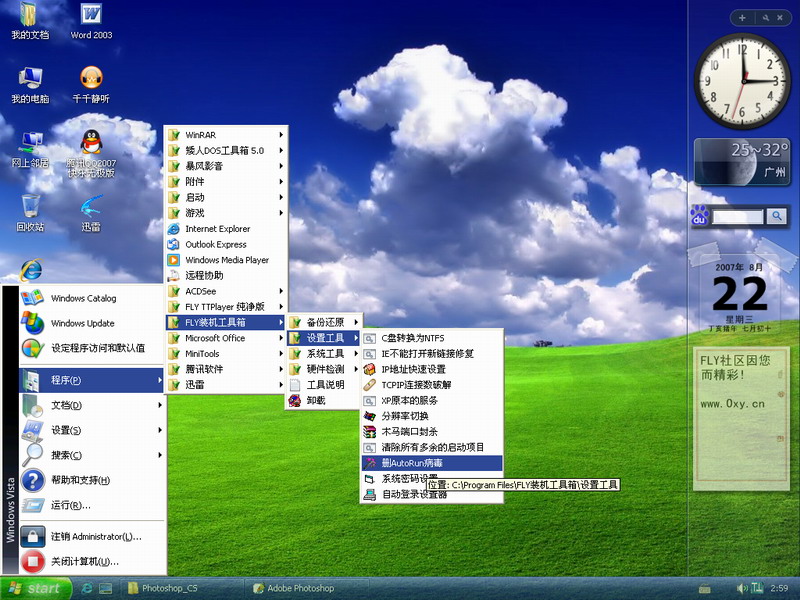This screenshot has height=600, width=800.
Task: Open the IP地址快速设置 tool
Action: click(x=432, y=369)
